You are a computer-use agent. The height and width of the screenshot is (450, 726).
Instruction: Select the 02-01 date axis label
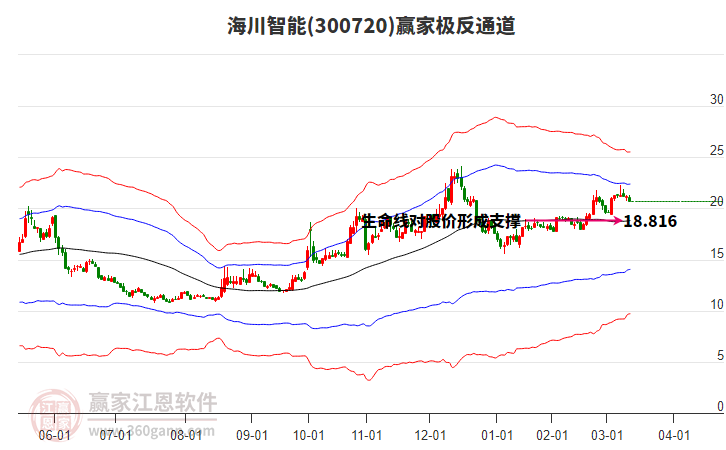[x=552, y=435]
